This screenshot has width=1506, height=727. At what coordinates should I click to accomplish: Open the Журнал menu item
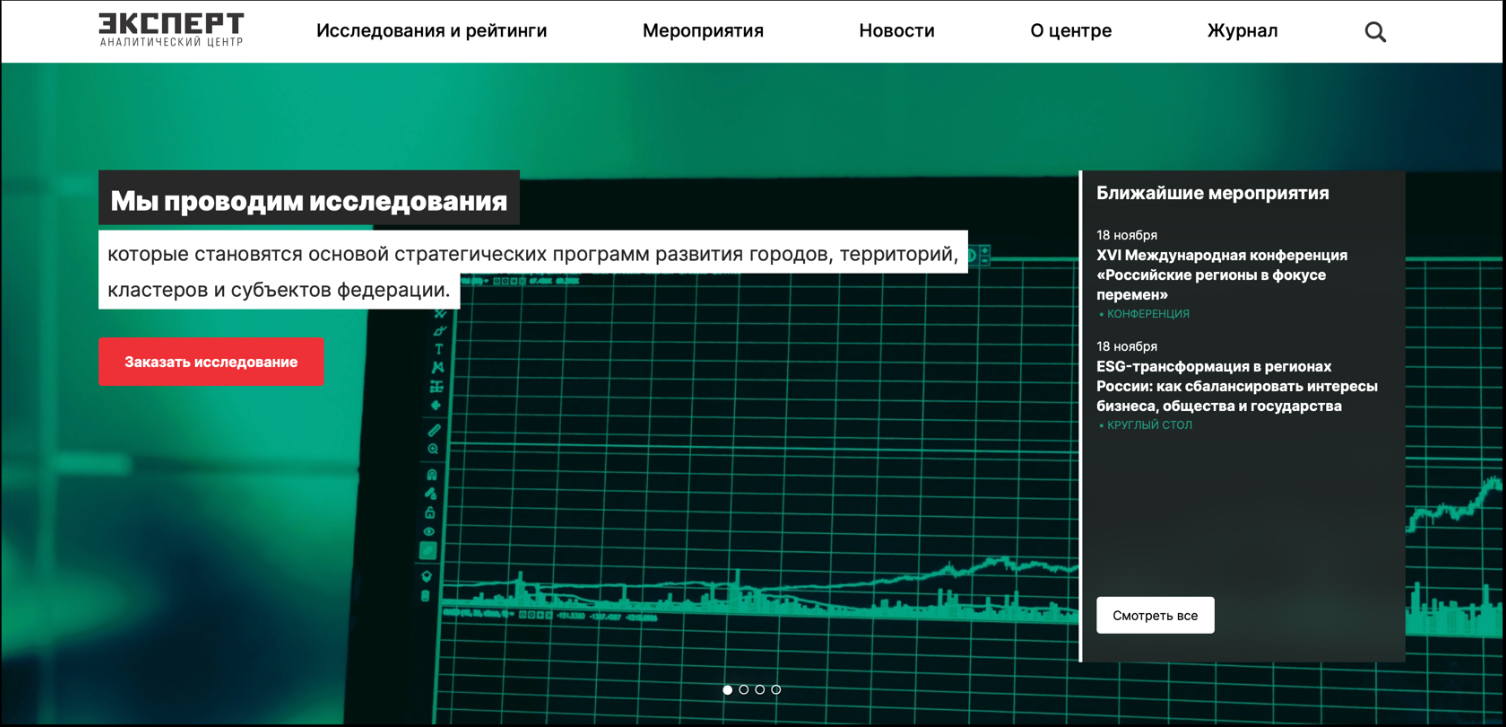point(1242,31)
